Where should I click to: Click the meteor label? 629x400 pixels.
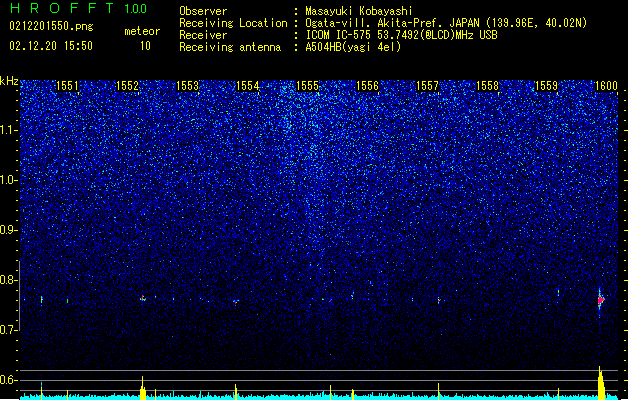[x=142, y=31]
